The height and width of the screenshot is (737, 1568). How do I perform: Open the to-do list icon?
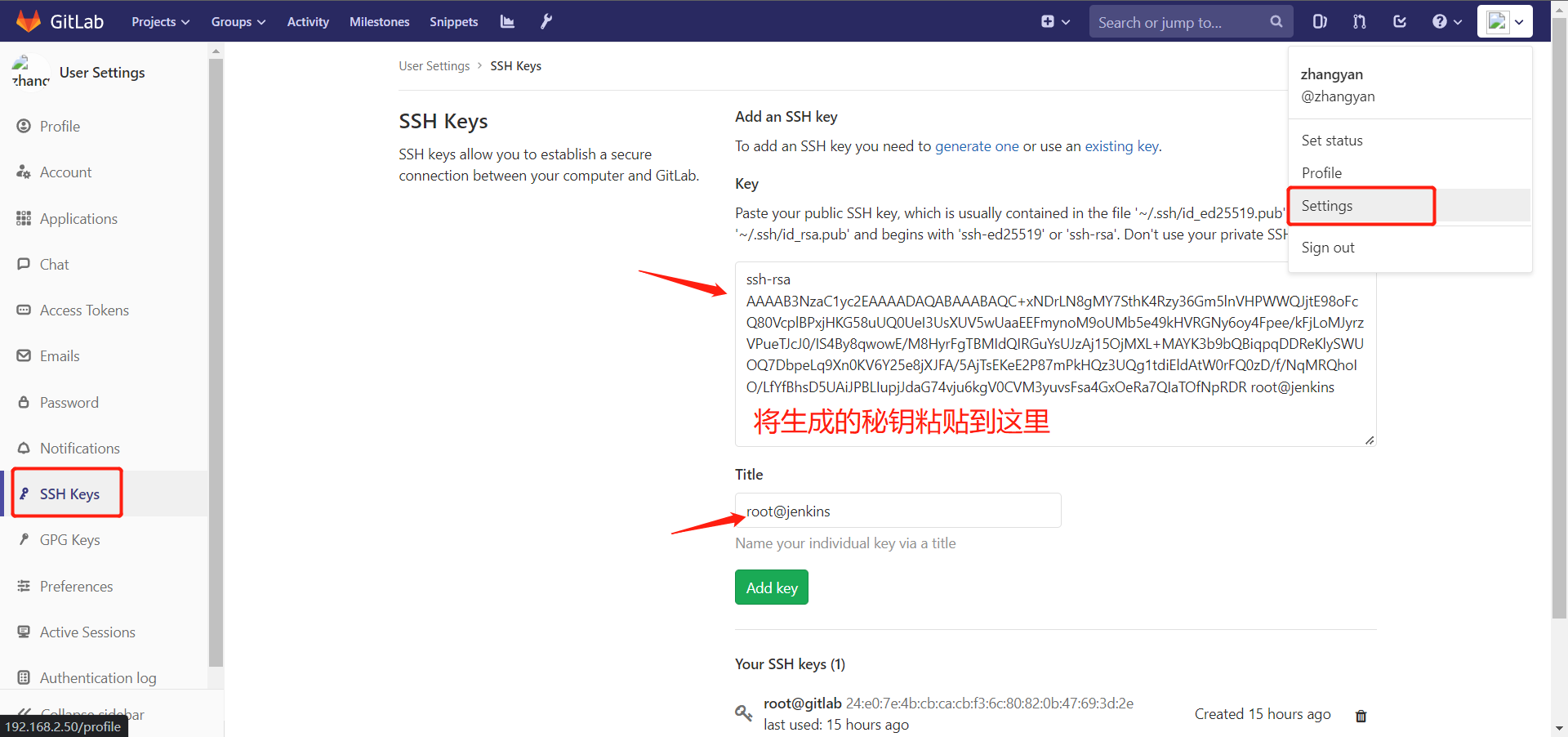(1399, 22)
